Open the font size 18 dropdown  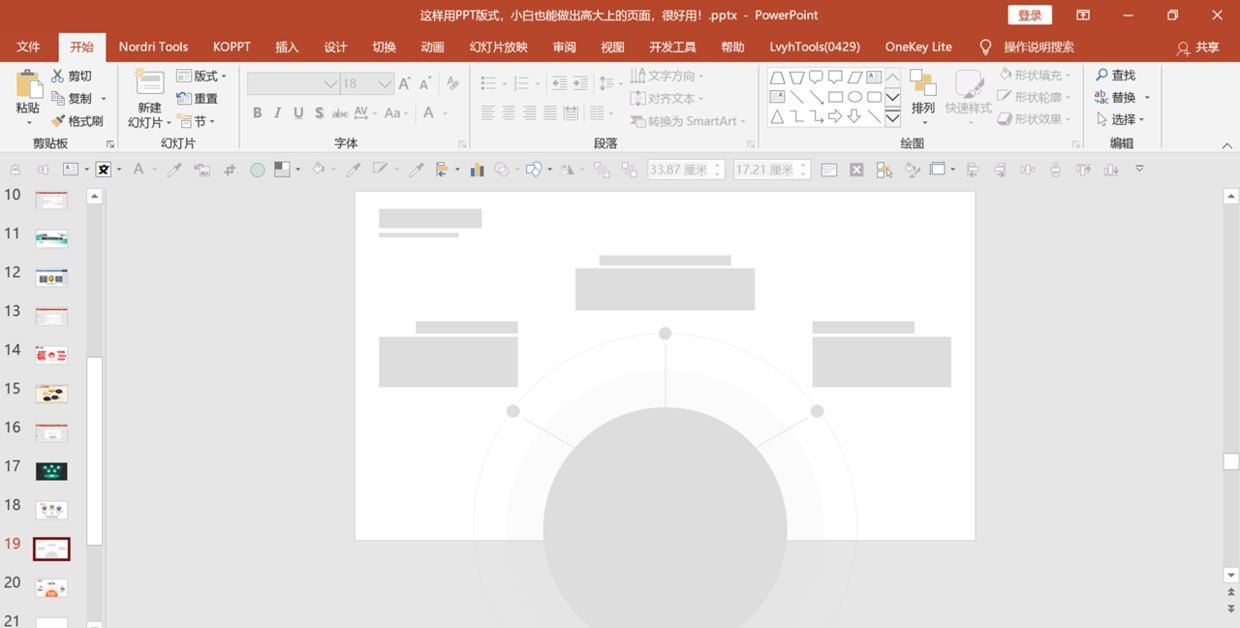click(x=385, y=84)
